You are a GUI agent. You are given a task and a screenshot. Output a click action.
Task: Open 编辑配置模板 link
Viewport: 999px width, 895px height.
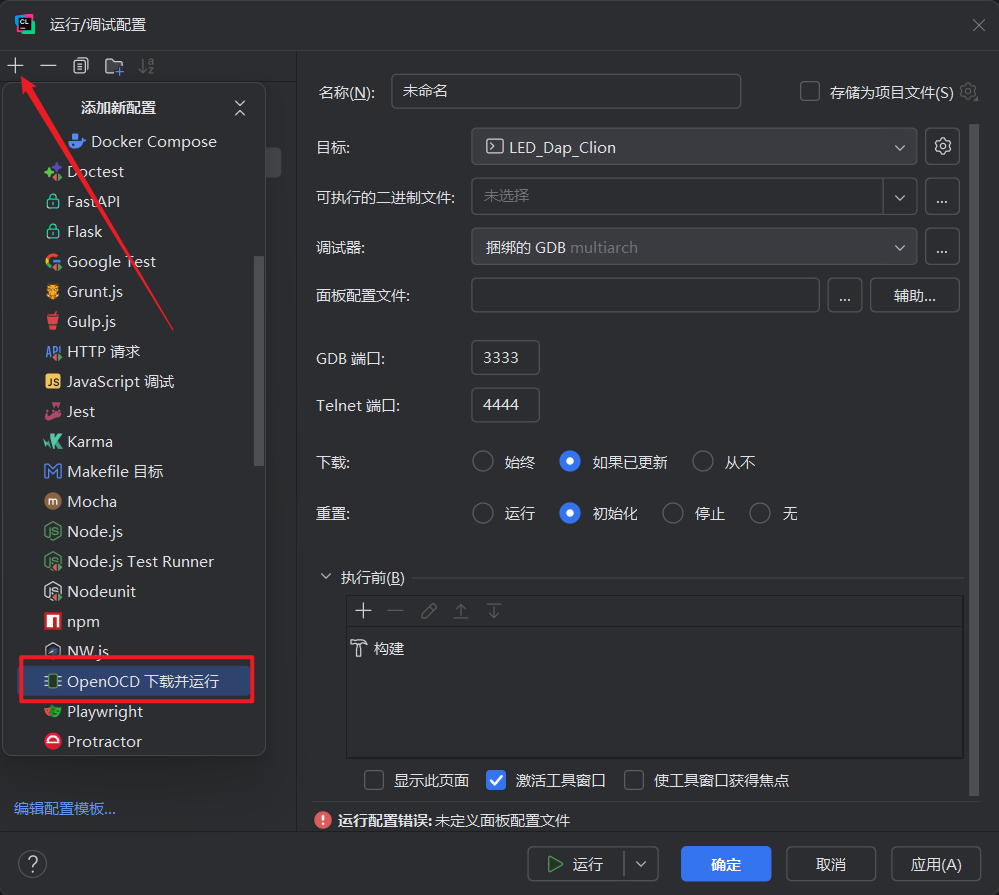pos(65,808)
